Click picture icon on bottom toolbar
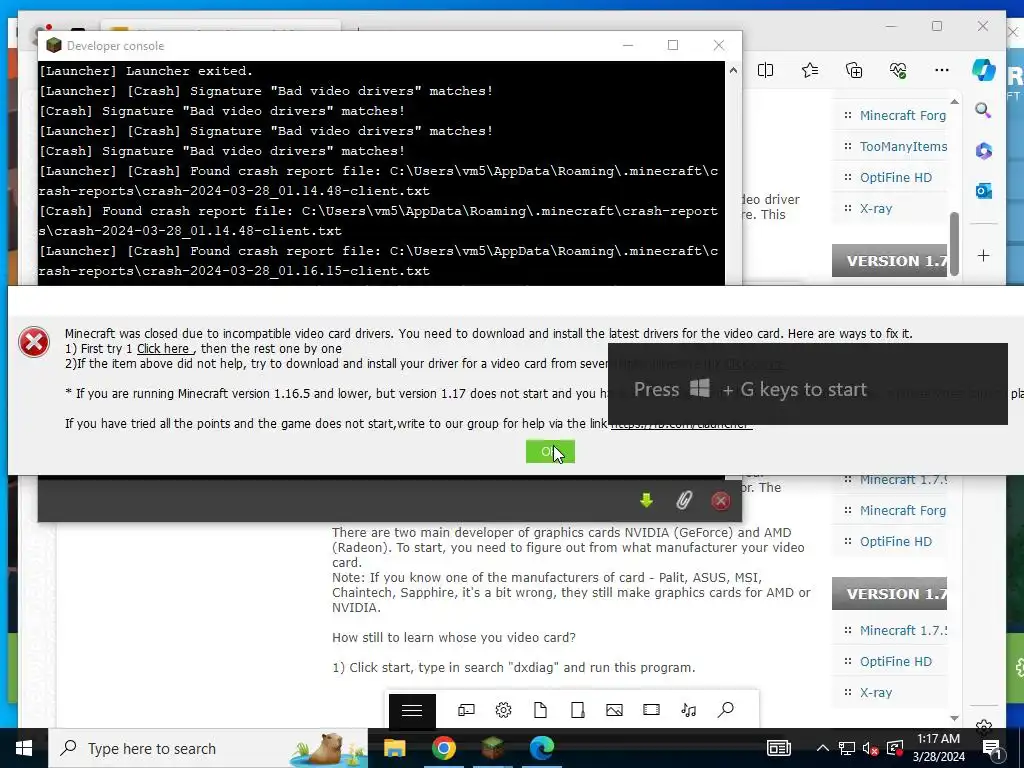This screenshot has height=768, width=1024. coord(614,710)
